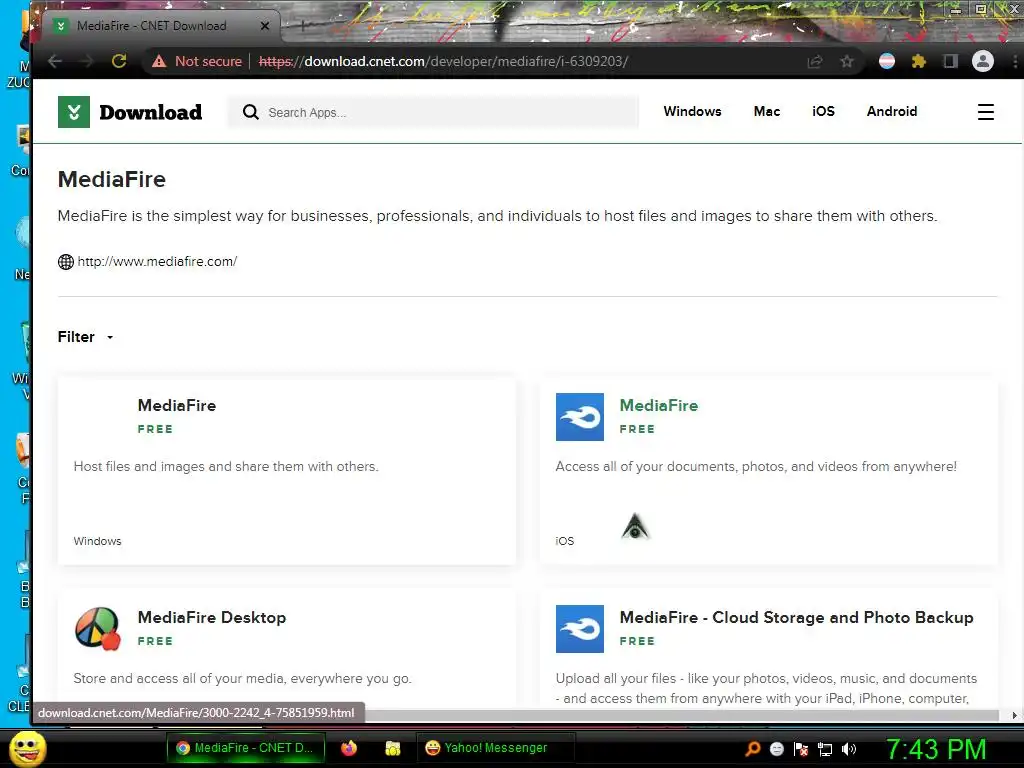This screenshot has width=1024, height=768.
Task: Open the MediaFire Windows app title link
Action: point(177,406)
